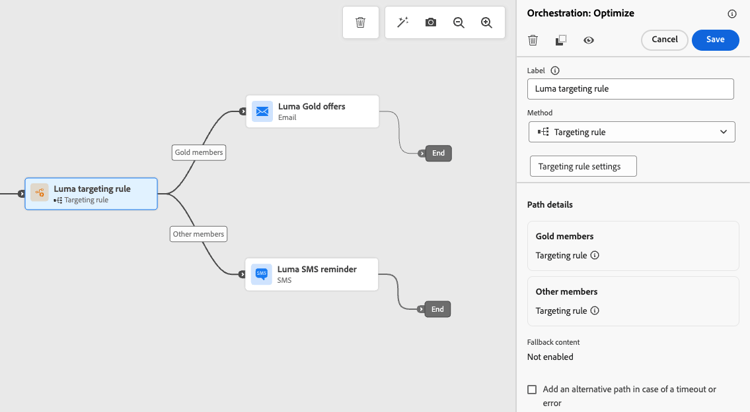Open the Method dropdown
The width and height of the screenshot is (750, 412).
click(x=632, y=132)
